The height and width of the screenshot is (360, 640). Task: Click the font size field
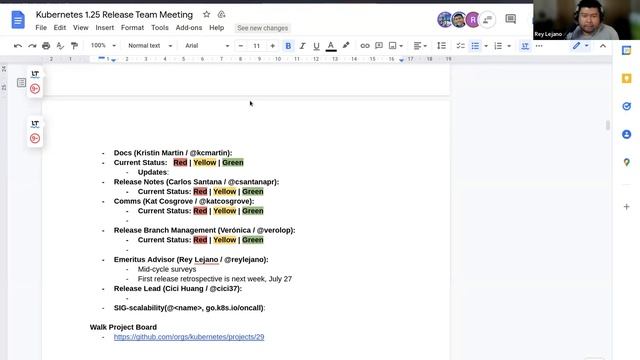256,46
